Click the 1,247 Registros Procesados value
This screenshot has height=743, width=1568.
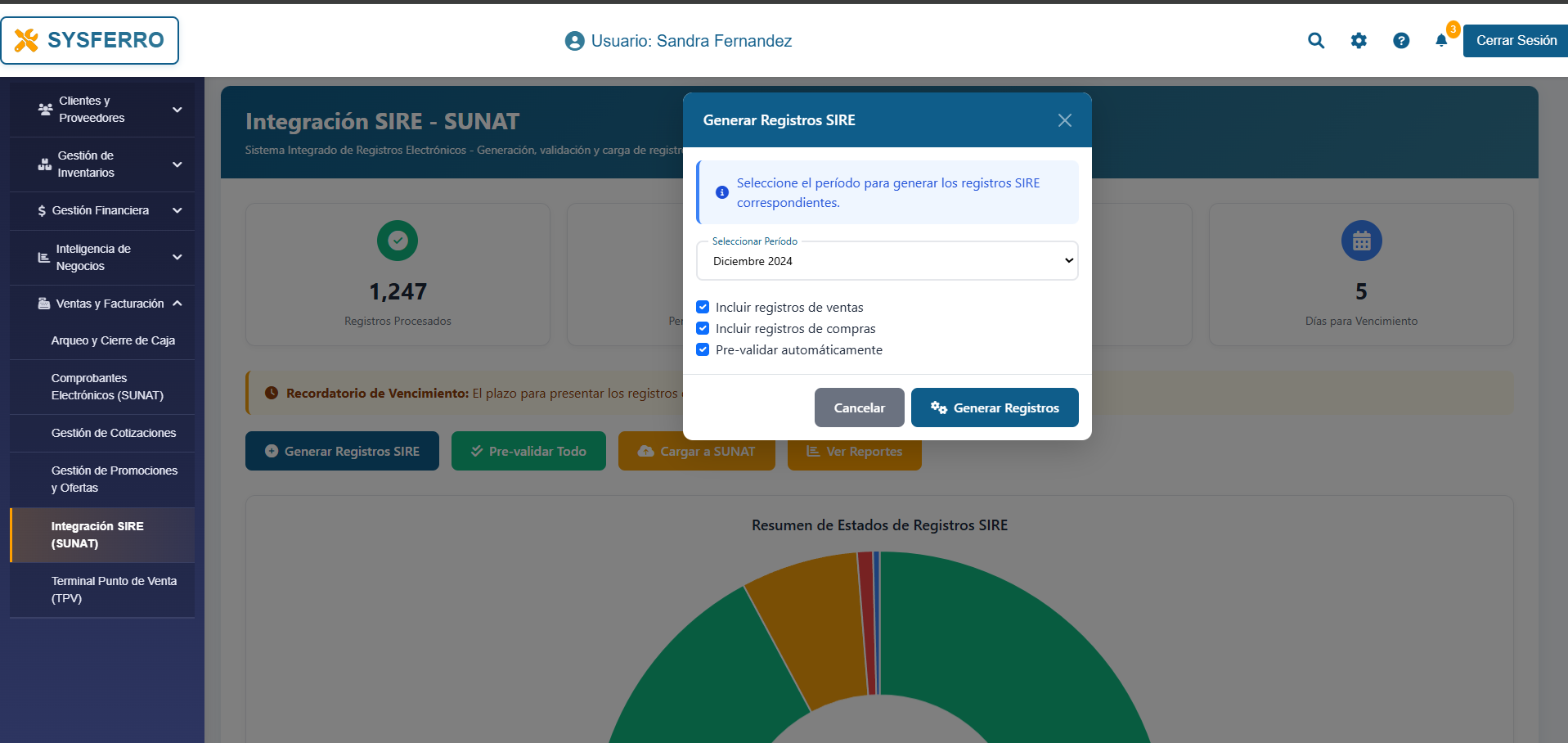[x=398, y=291]
